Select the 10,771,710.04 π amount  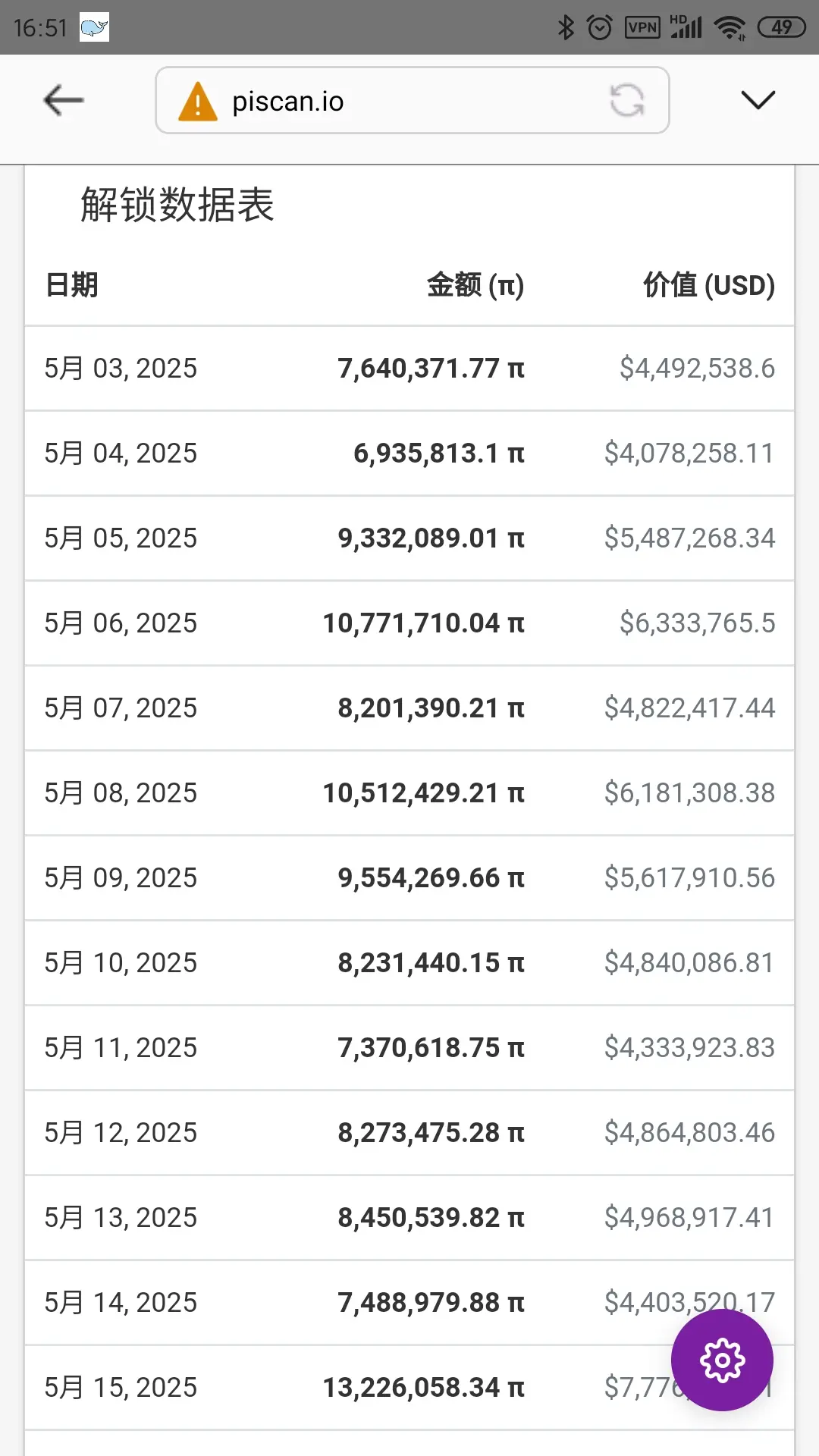(424, 623)
